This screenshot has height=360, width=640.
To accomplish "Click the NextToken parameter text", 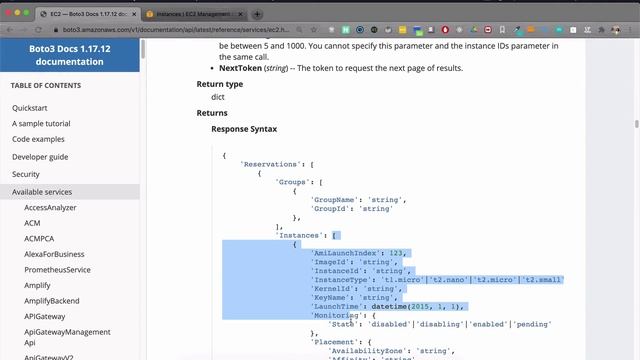I will point(341,68).
